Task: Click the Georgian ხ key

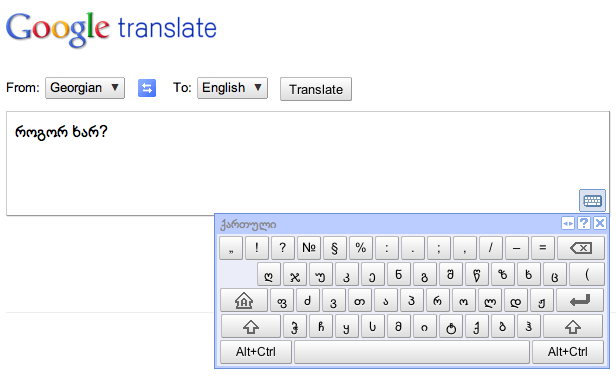Action: point(528,274)
